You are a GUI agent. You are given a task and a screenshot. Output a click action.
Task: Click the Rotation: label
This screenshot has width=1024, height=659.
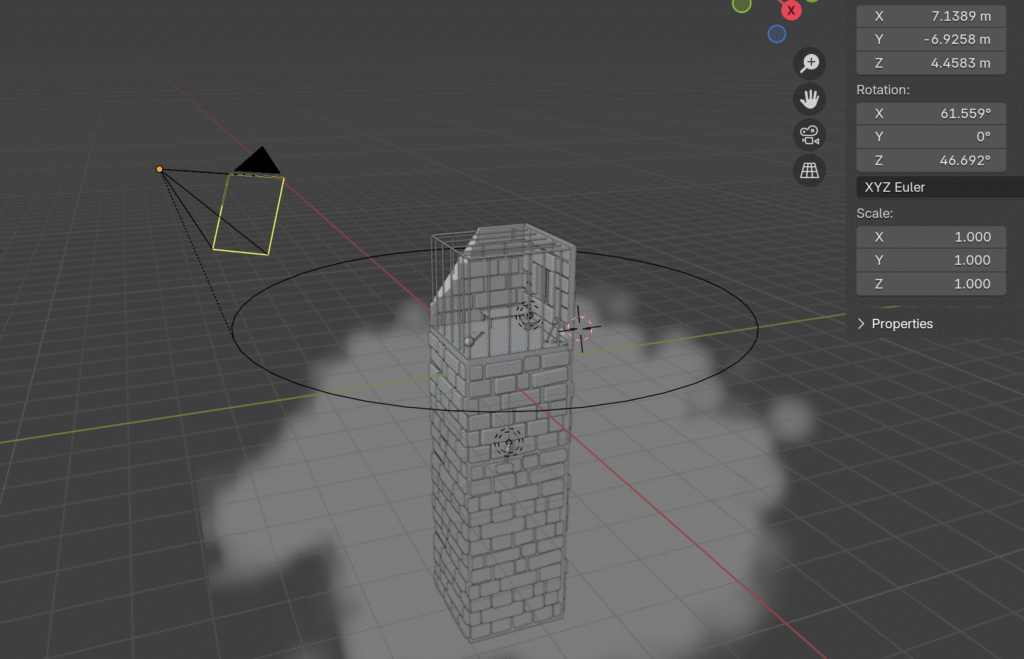point(883,89)
